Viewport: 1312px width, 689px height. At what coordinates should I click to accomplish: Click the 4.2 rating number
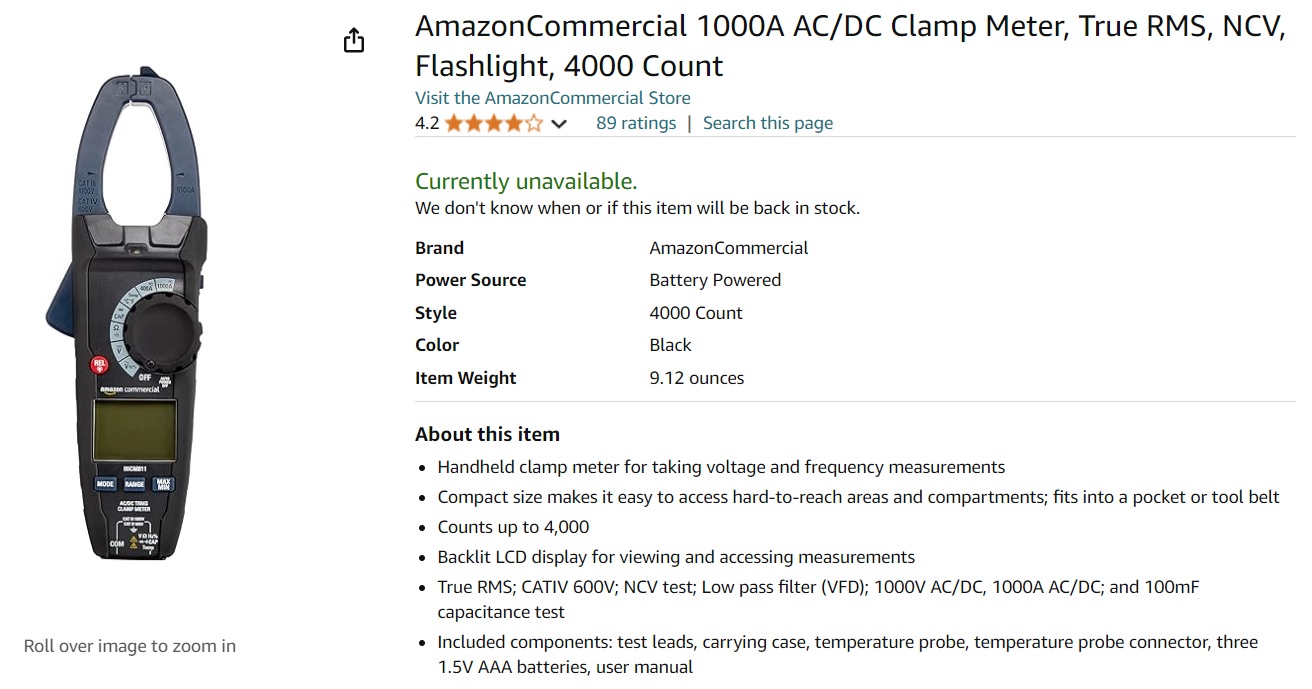click(427, 123)
